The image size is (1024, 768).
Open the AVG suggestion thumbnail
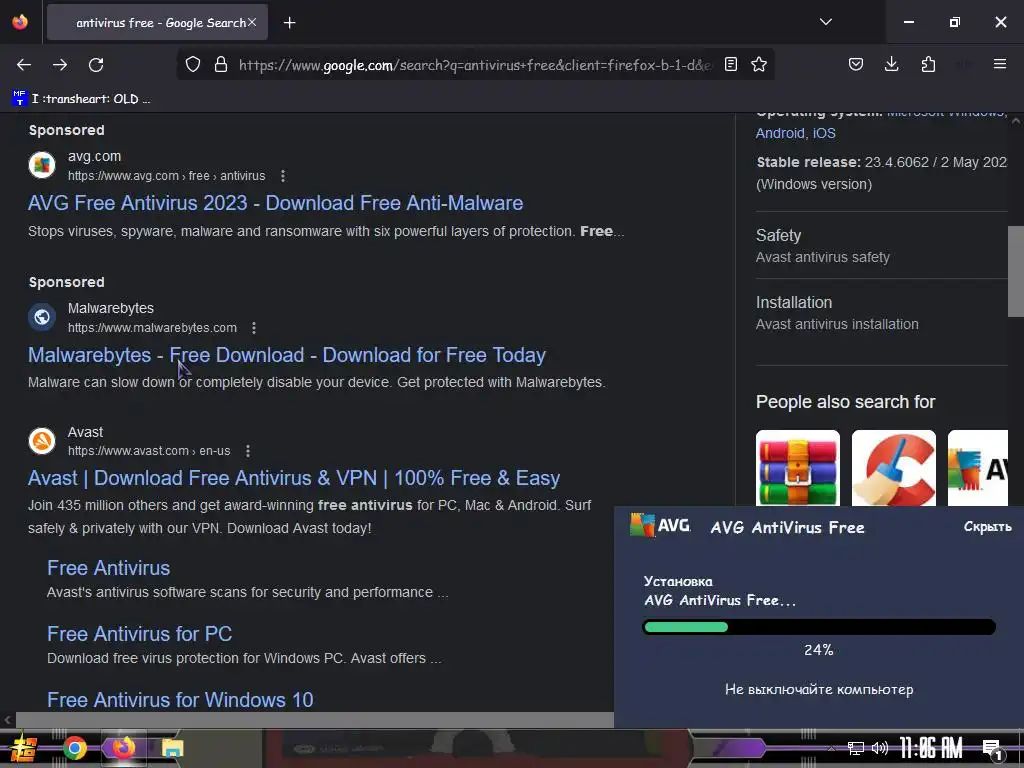coord(978,468)
